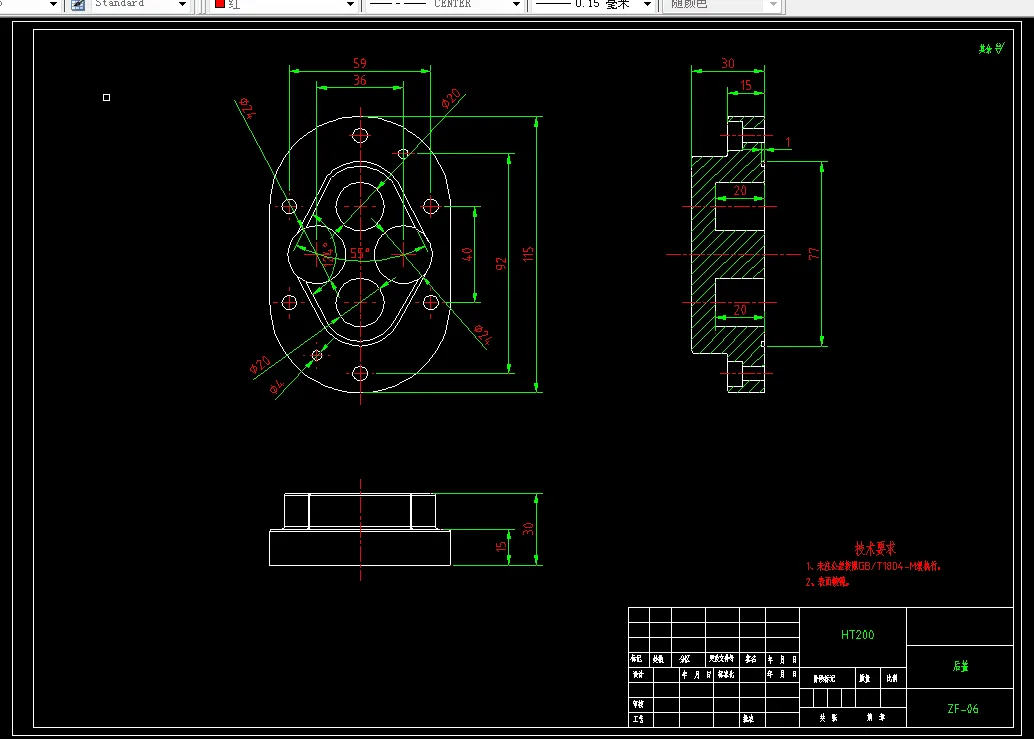
Task: Open the greyed-out plot style dropdown
Action: pos(774,5)
